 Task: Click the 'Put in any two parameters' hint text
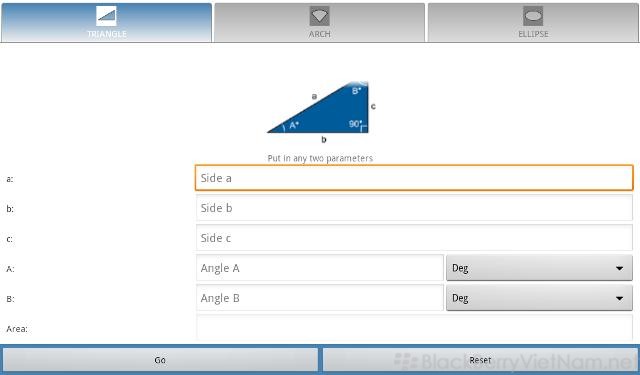pyautogui.click(x=320, y=158)
